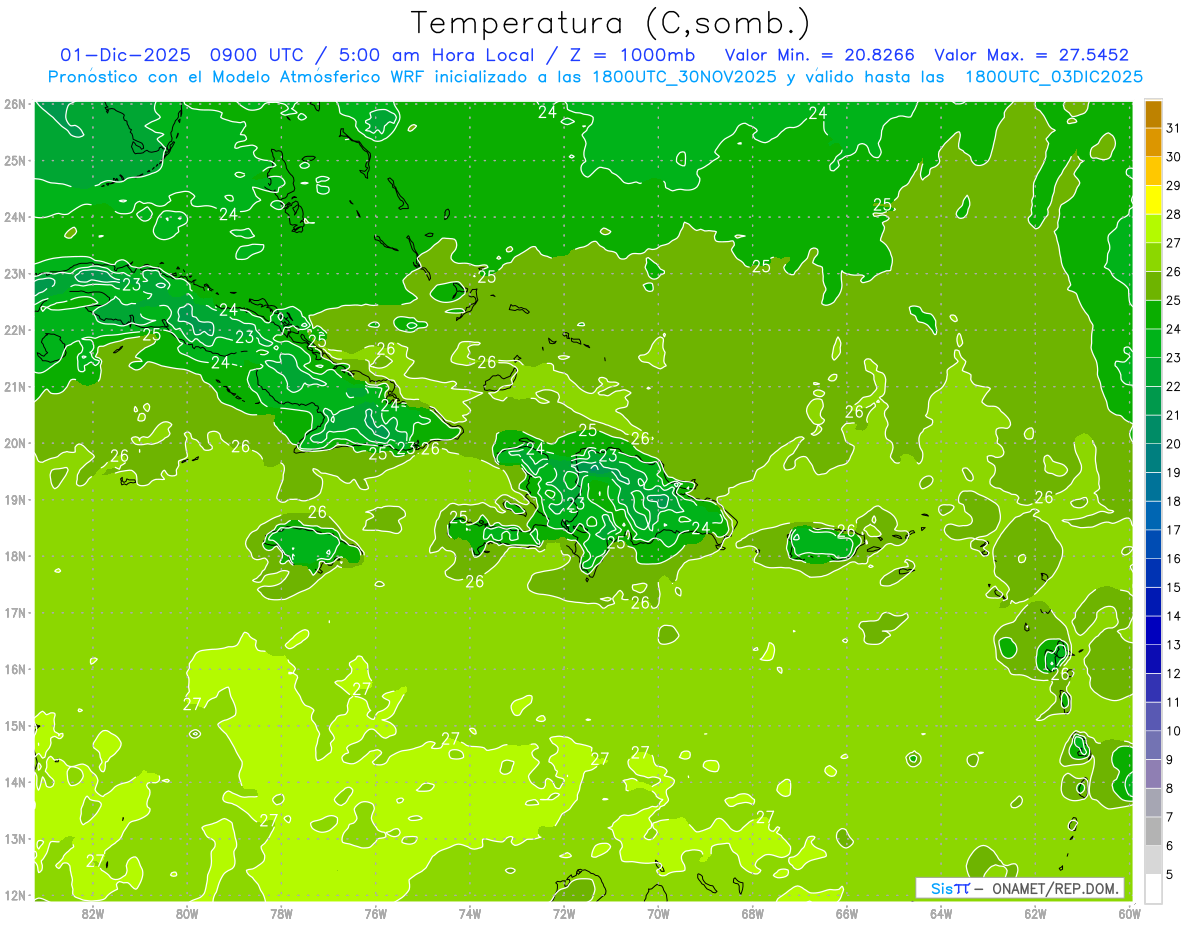Click the 24N latitude axis label

click(14, 217)
